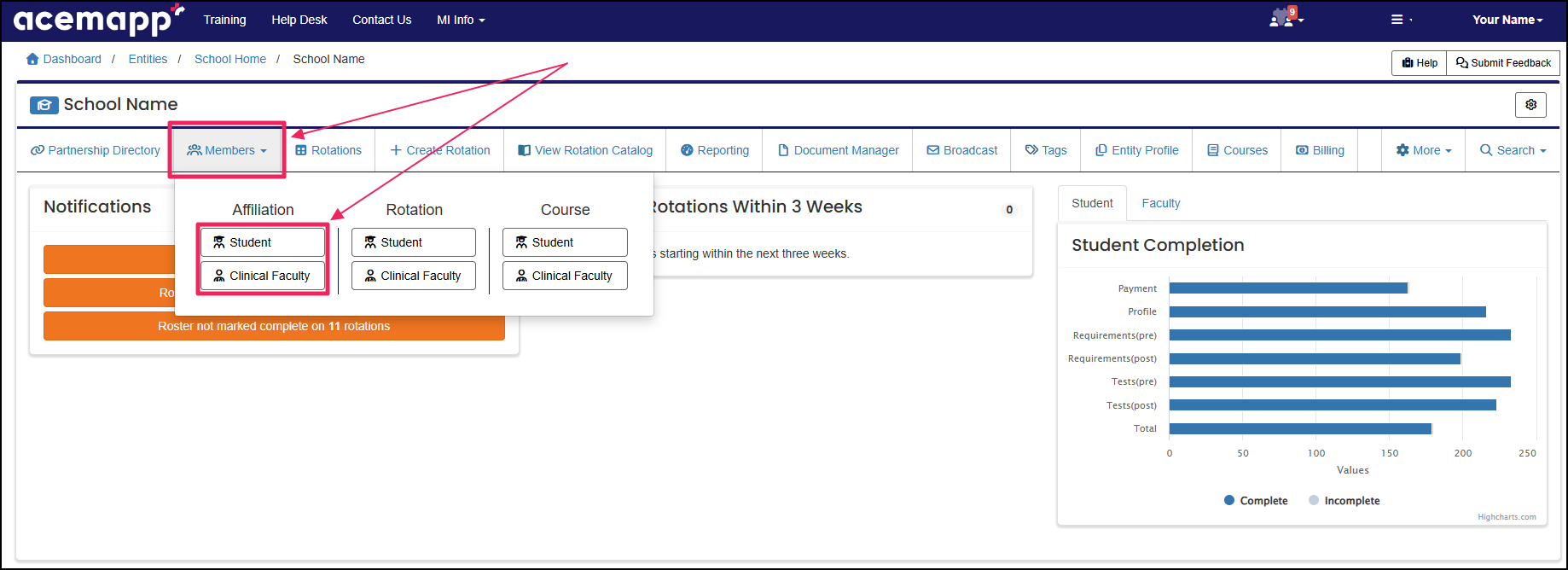Expand the MI Info dropdown
This screenshot has width=1568, height=570.
(461, 20)
